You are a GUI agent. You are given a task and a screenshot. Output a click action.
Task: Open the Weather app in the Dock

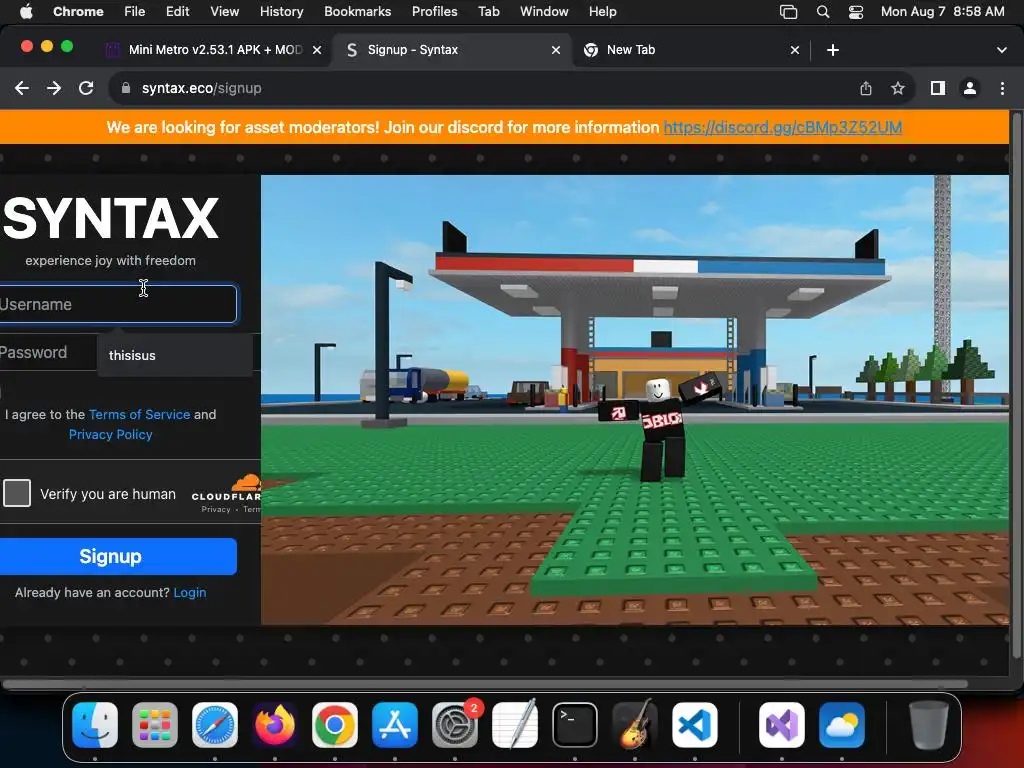point(842,725)
